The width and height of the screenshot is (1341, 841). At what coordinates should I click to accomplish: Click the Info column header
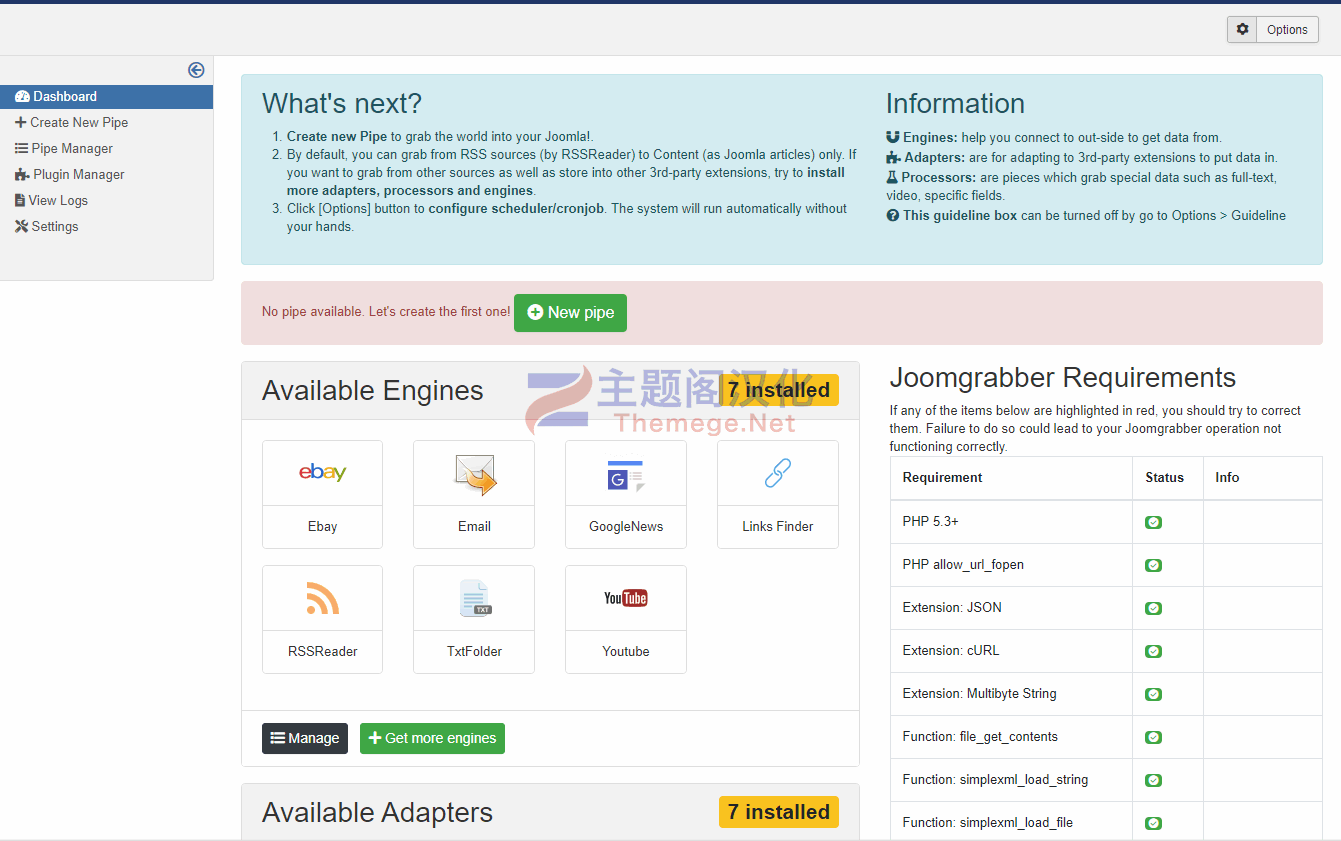coord(1227,477)
